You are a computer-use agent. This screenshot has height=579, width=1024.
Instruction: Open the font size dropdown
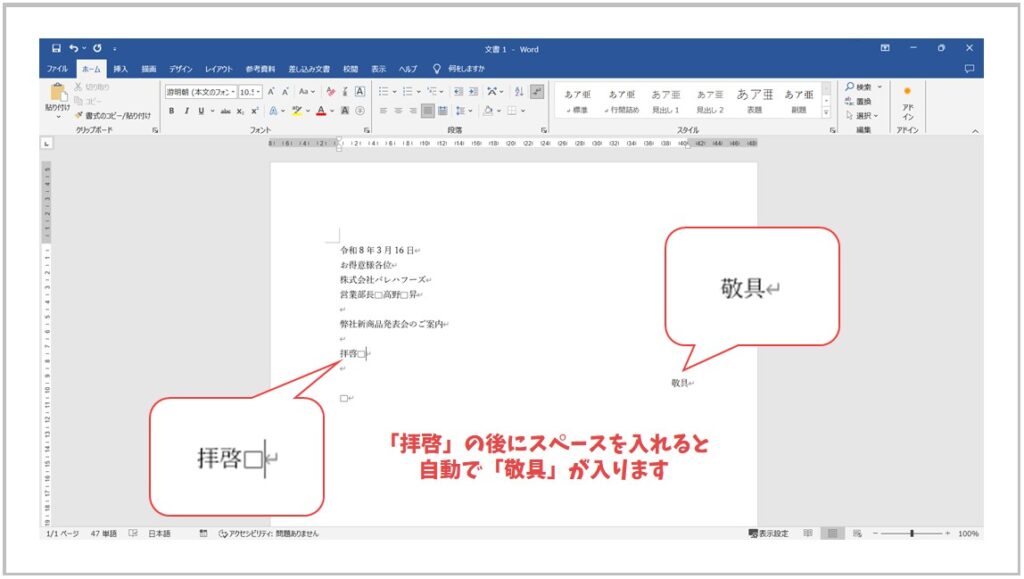click(259, 92)
